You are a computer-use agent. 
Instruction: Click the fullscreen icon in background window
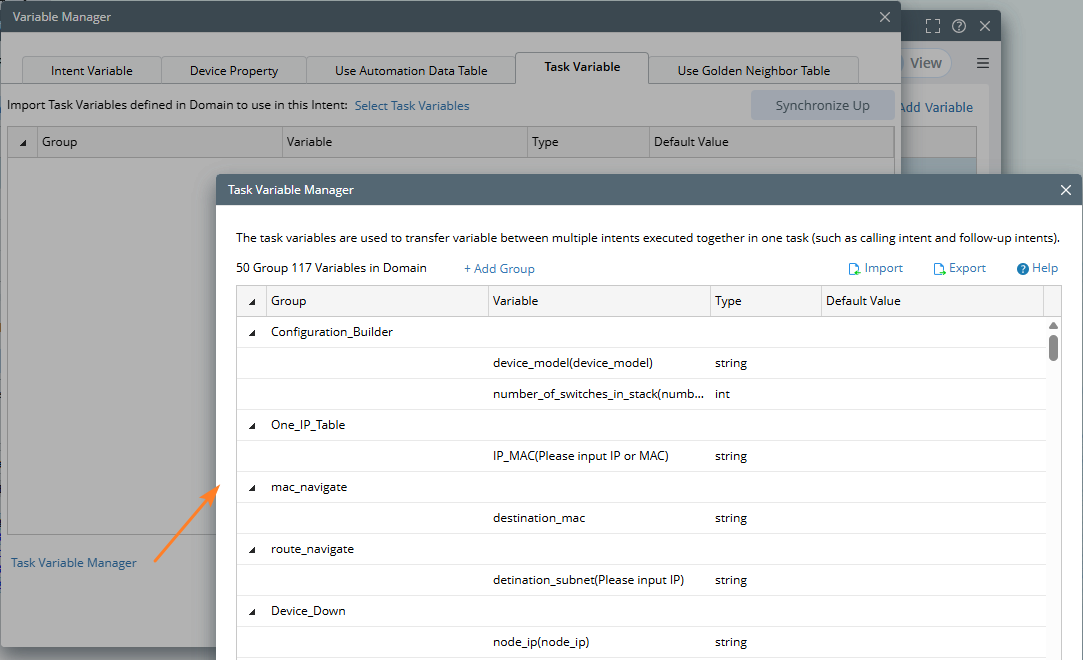[933, 27]
